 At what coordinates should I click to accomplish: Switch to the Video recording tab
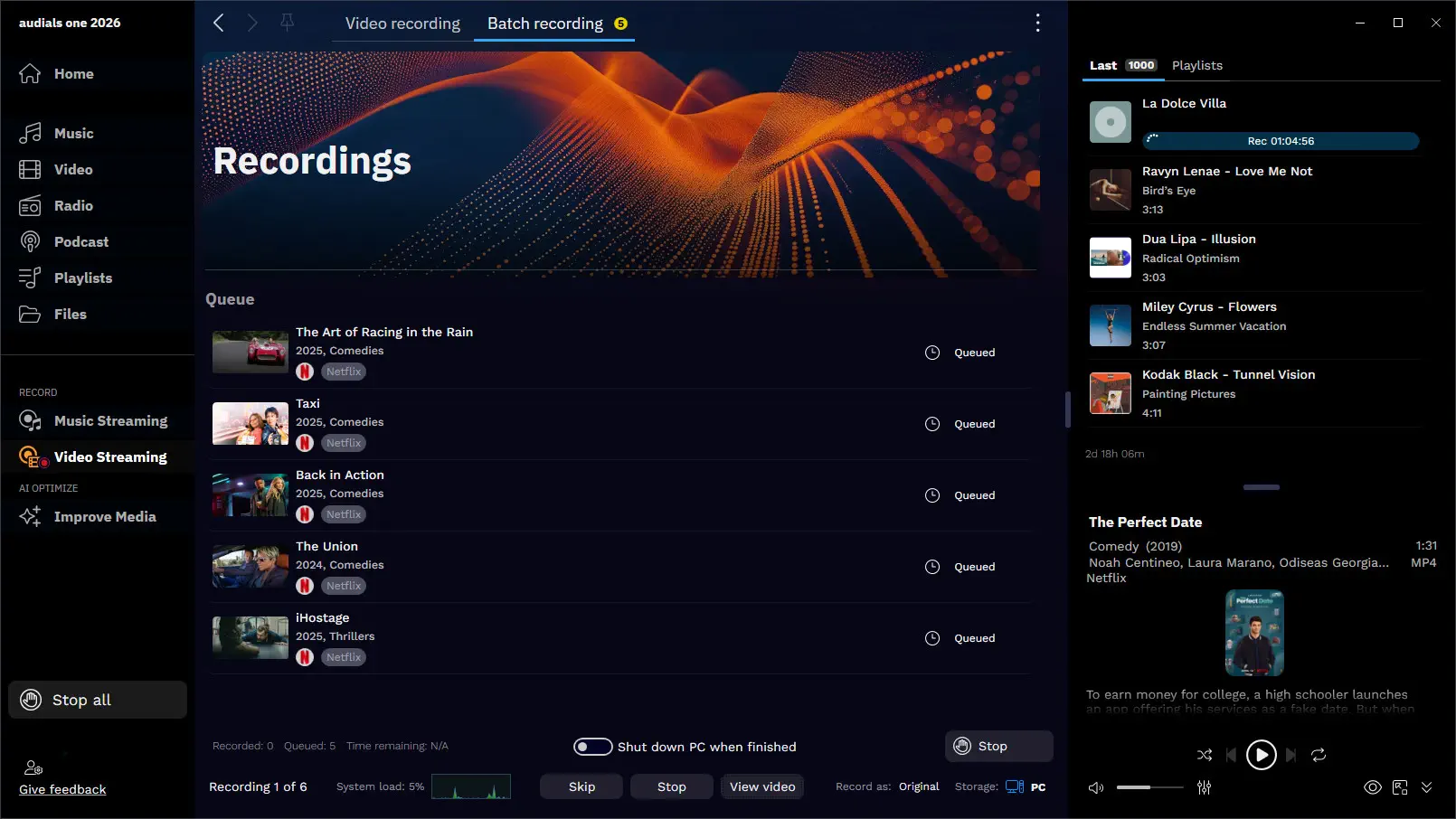click(402, 24)
